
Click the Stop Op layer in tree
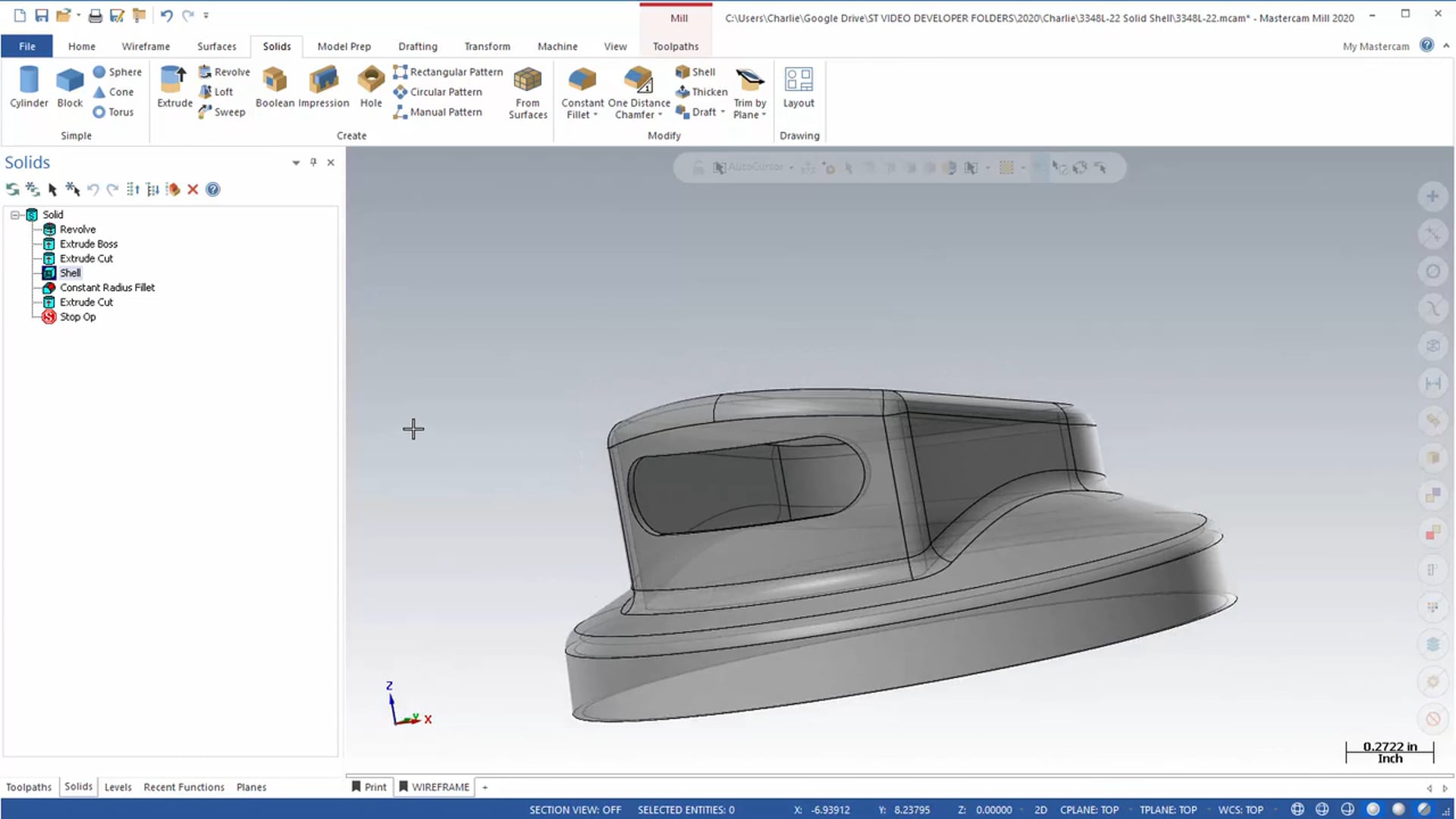tap(79, 316)
